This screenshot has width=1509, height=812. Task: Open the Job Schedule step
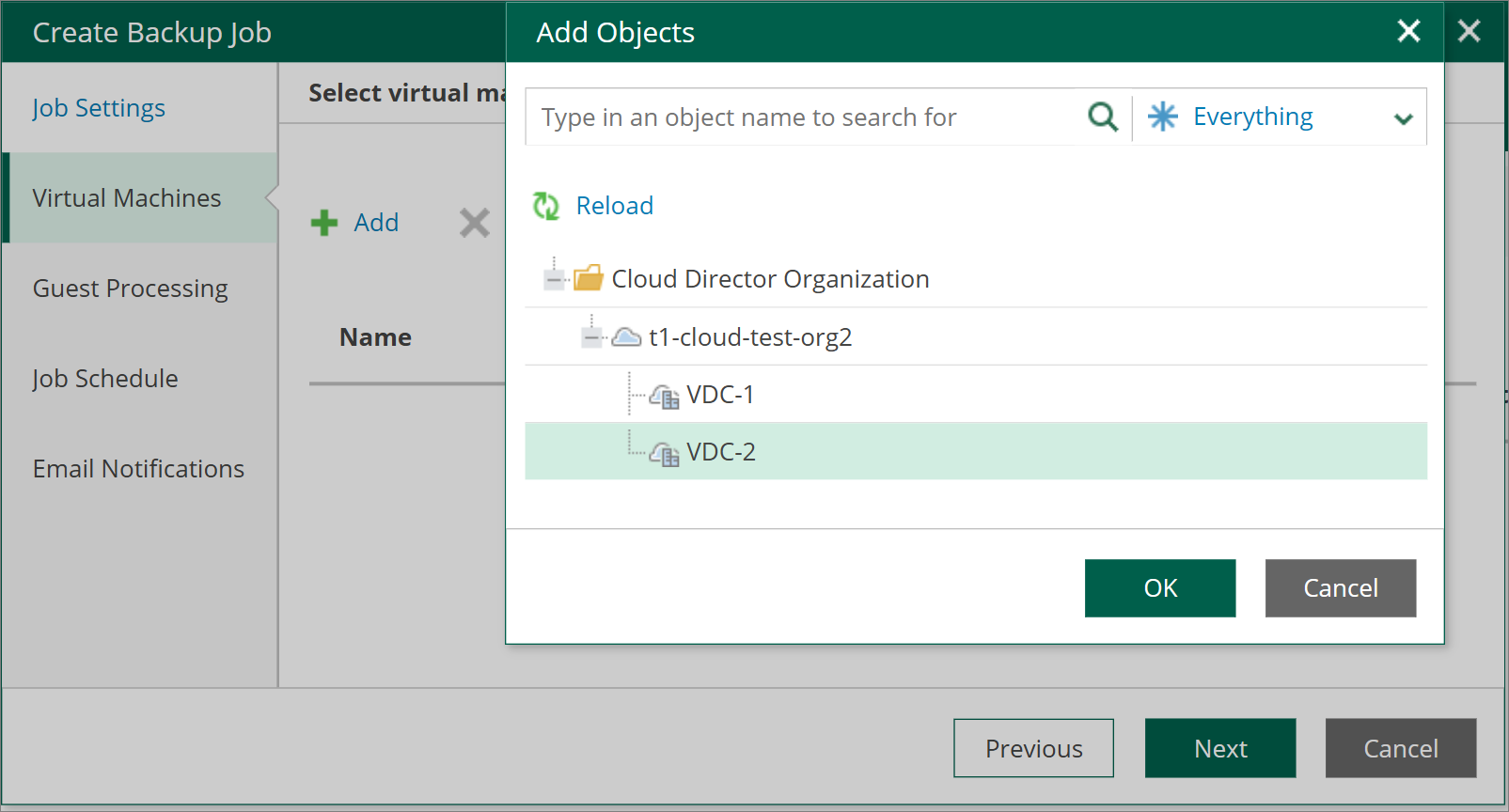105,379
